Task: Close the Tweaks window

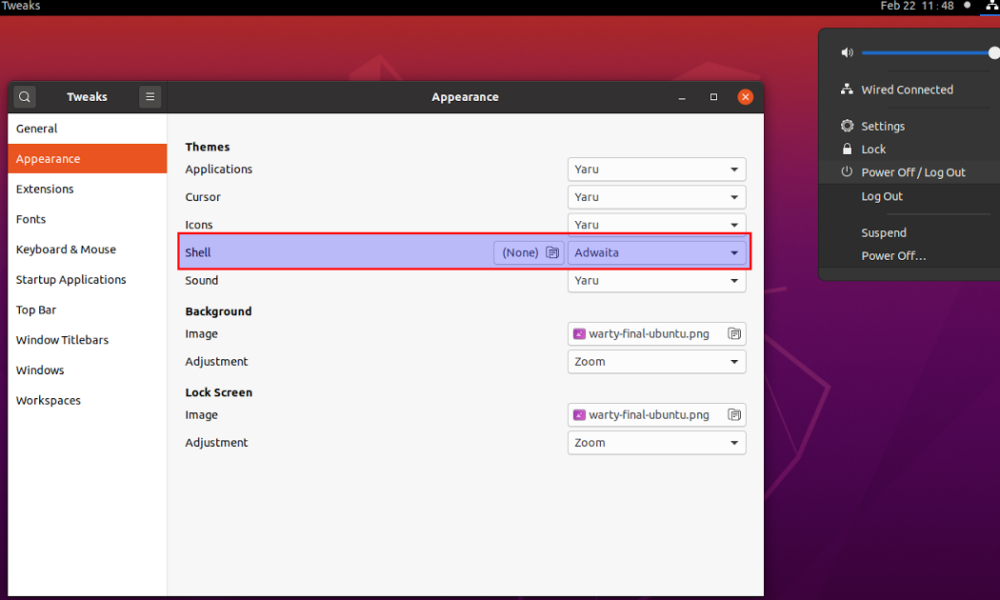Action: point(745,97)
